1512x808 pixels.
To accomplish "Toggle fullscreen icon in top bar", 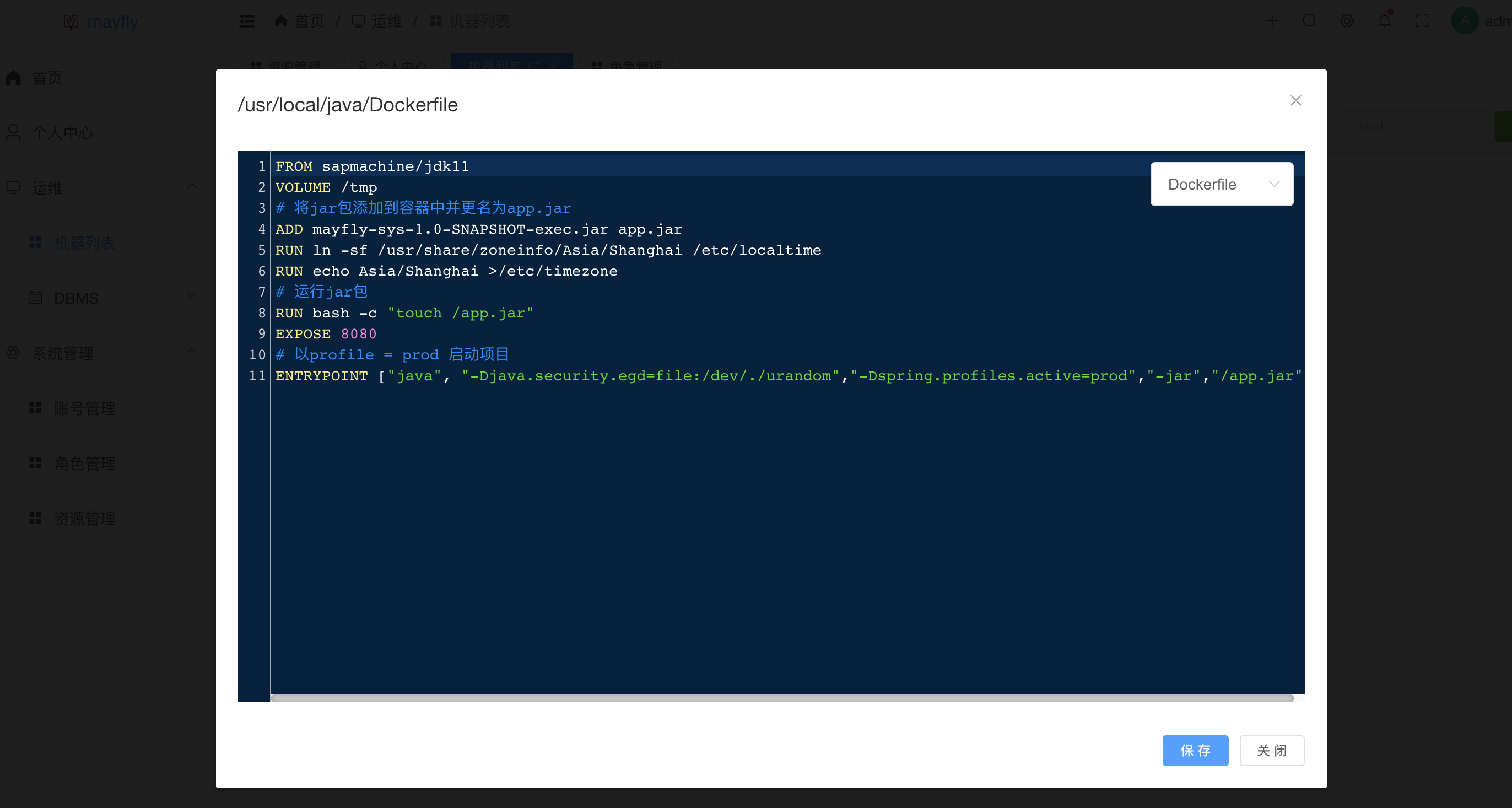I will 1422,21.
